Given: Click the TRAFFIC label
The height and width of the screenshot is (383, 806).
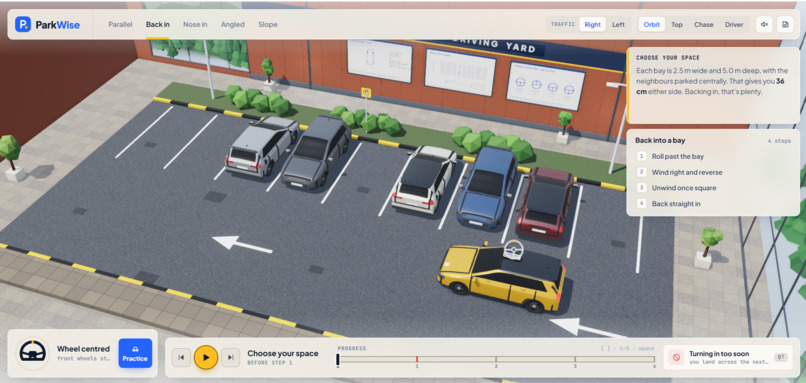Looking at the screenshot, I should coord(563,24).
